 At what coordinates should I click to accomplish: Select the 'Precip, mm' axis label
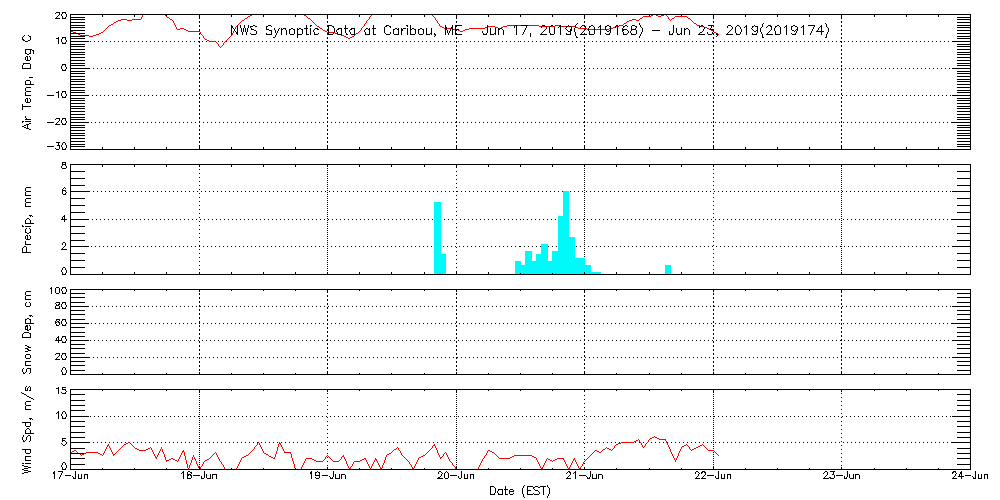28,218
